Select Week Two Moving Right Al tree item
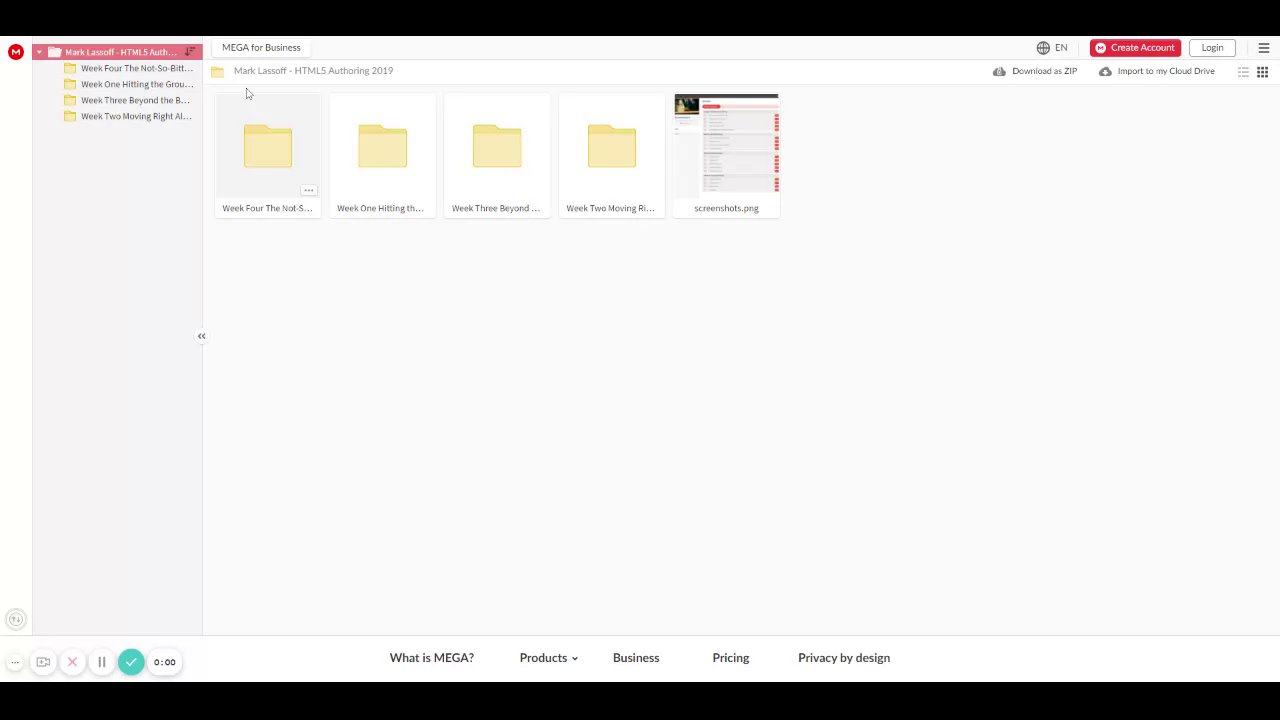 127,116
